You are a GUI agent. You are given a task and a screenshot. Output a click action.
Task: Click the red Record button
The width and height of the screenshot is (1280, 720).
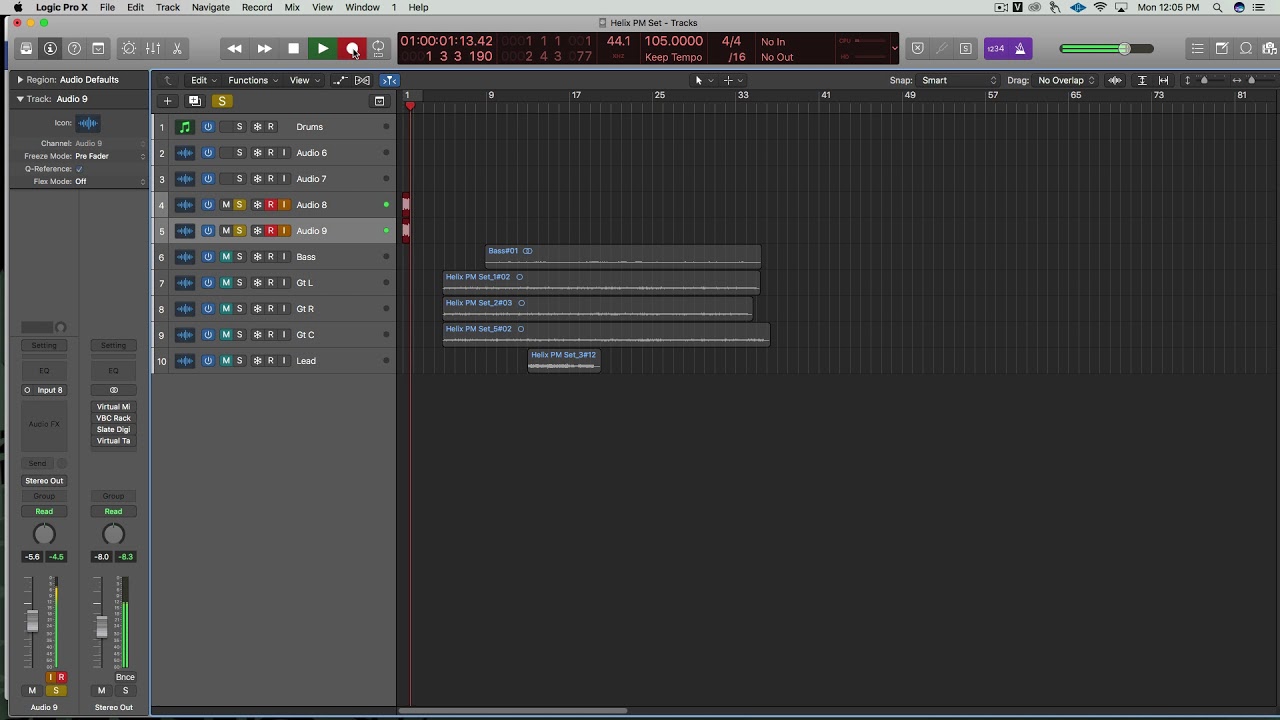[x=352, y=48]
